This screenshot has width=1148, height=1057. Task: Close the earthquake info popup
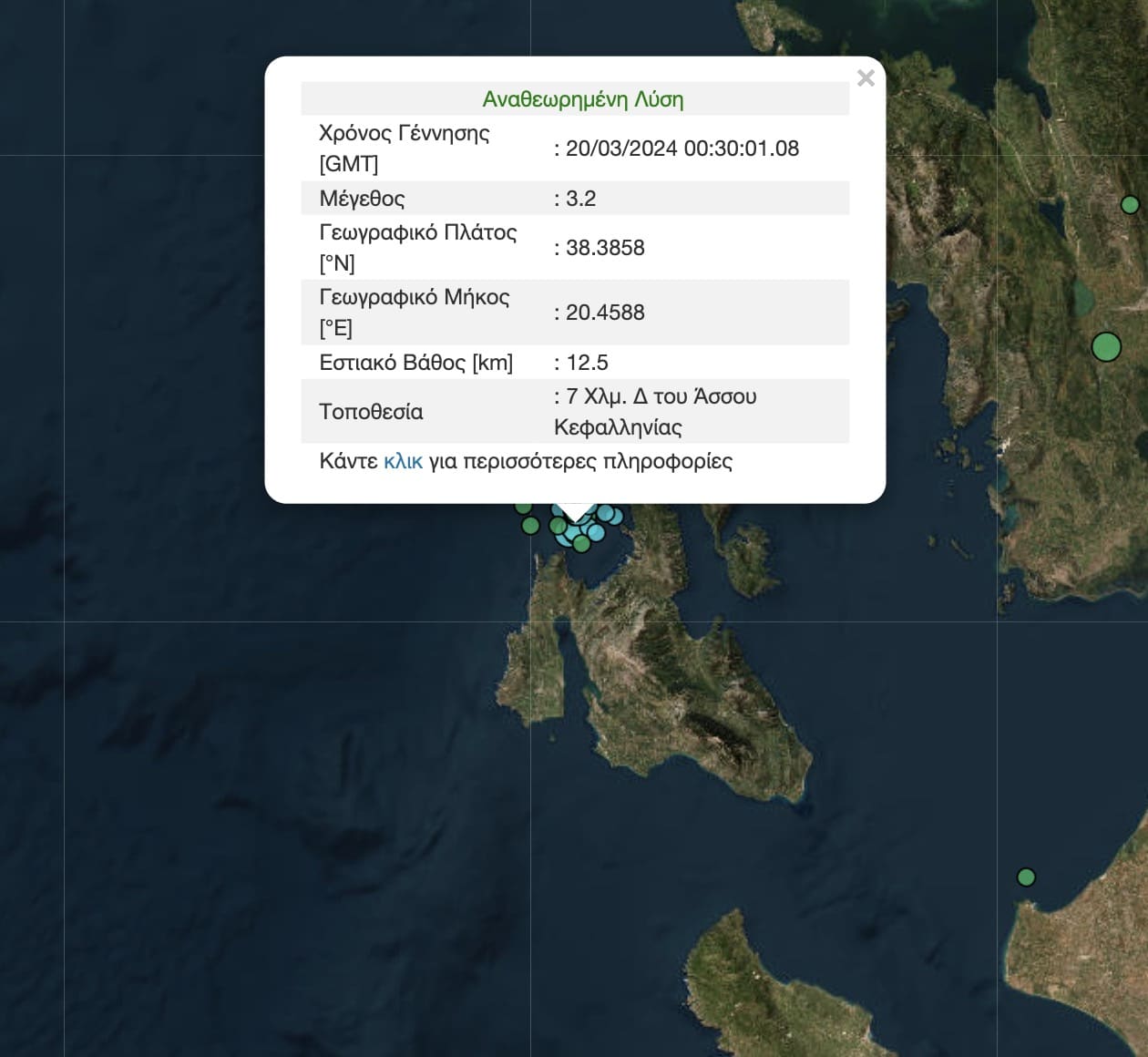pyautogui.click(x=866, y=78)
